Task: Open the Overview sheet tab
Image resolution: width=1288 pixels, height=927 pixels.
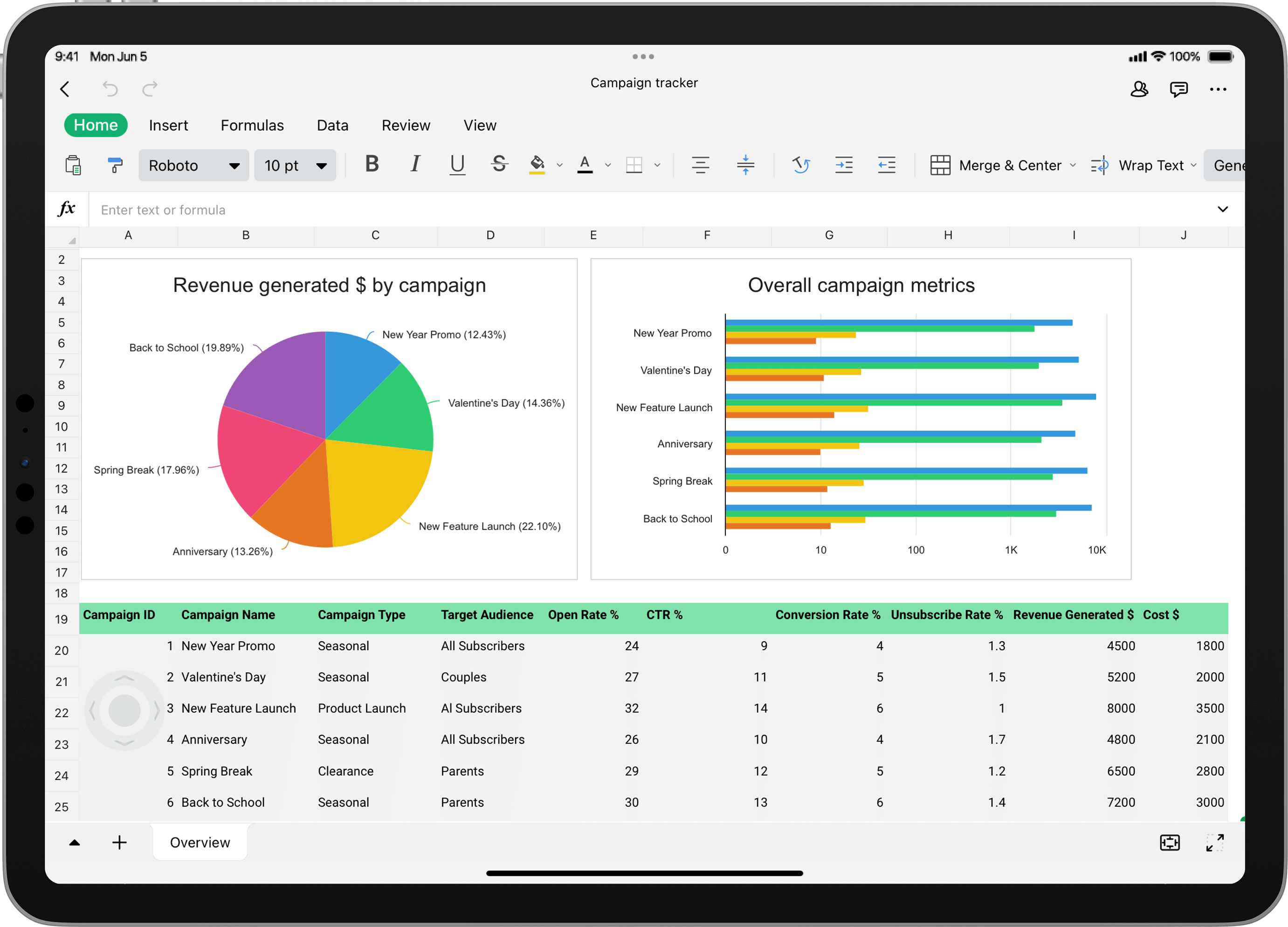Action: [x=200, y=842]
